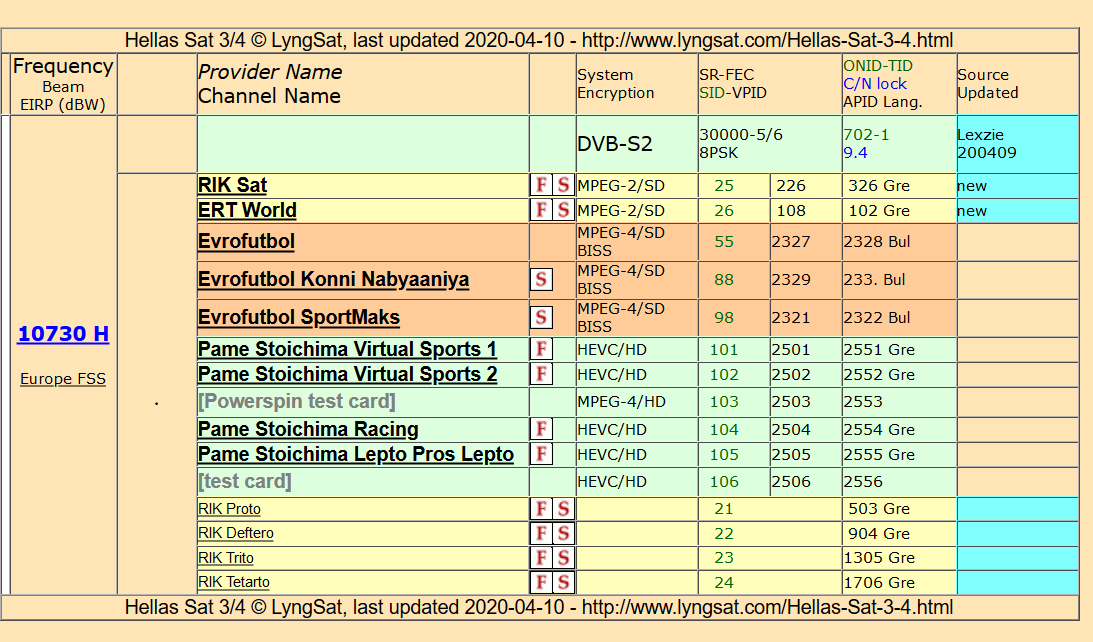
Task: Select the 702-1 ONID-TID value
Action: [x=866, y=135]
